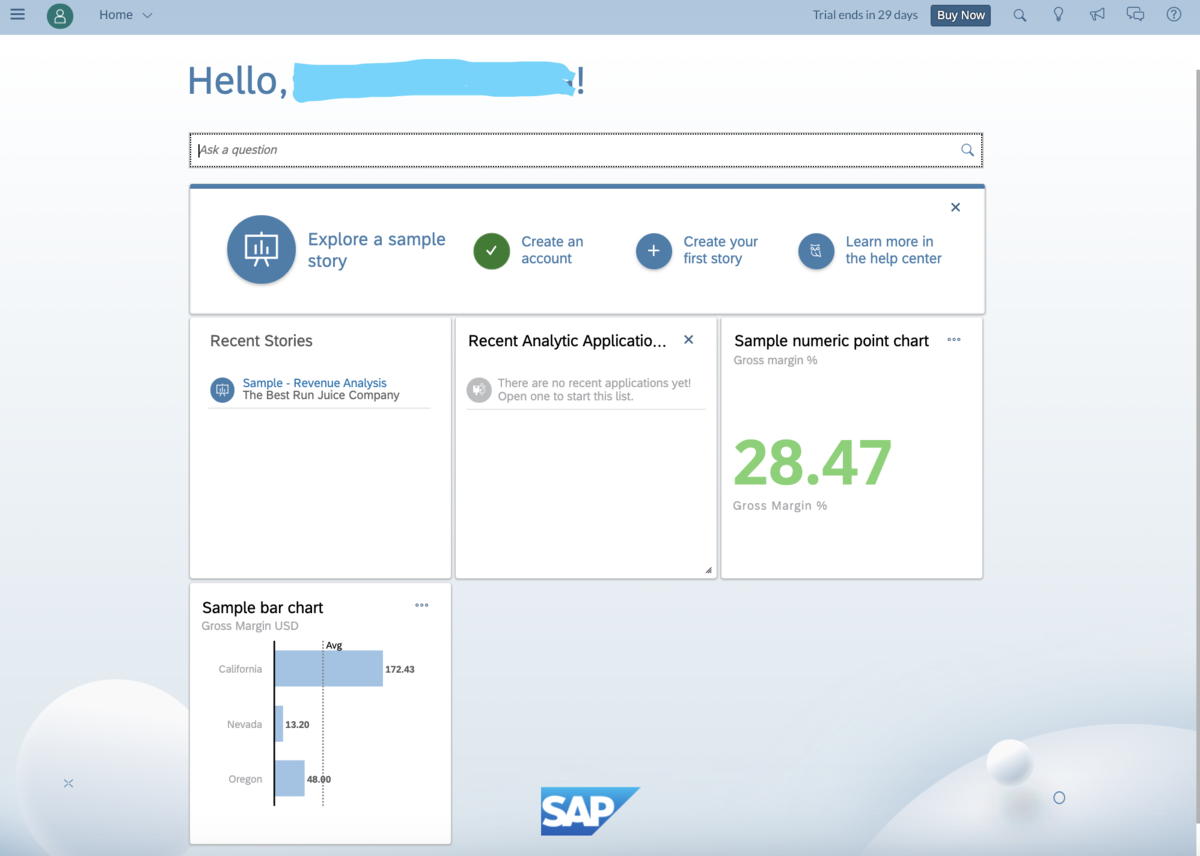The height and width of the screenshot is (856, 1200).
Task: Click the Avg reference line label
Action: (x=334, y=646)
